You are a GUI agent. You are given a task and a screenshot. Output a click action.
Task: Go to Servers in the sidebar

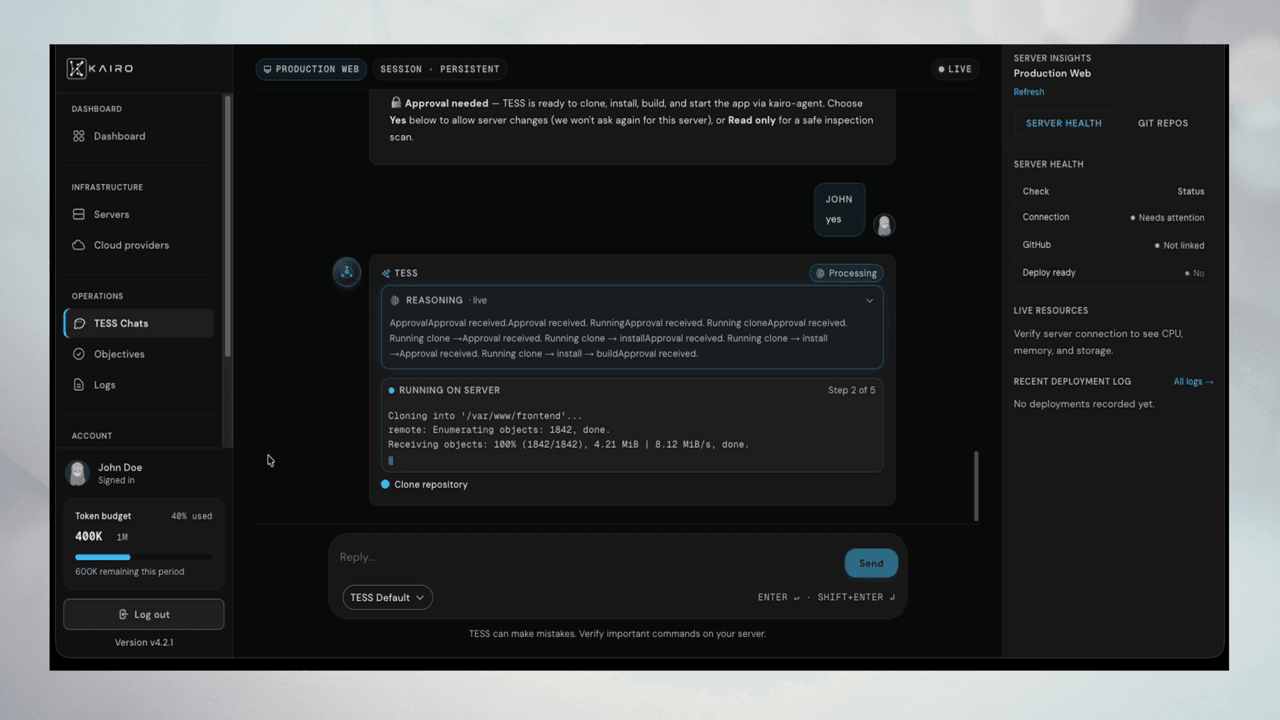click(140, 214)
